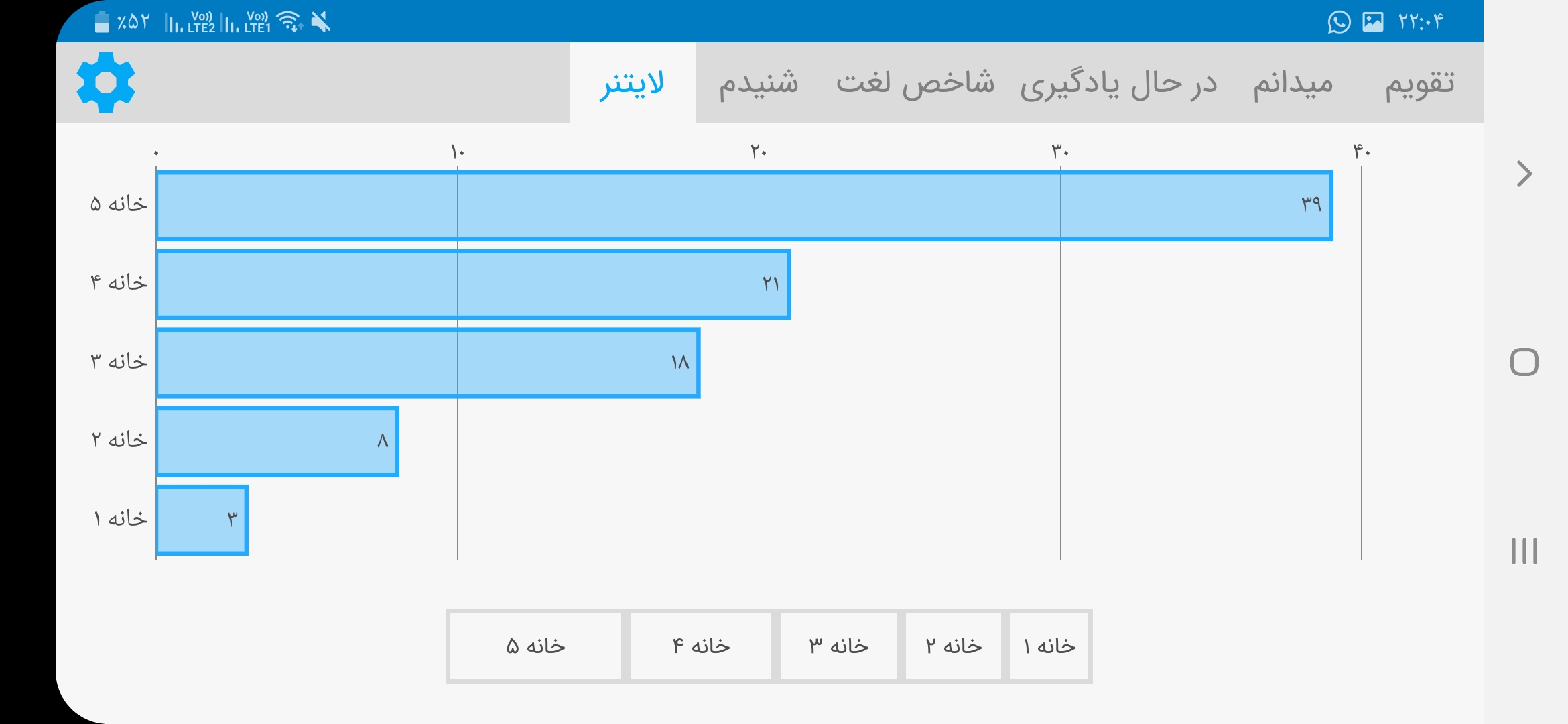Tap the Wi-Fi status icon

coord(290,21)
